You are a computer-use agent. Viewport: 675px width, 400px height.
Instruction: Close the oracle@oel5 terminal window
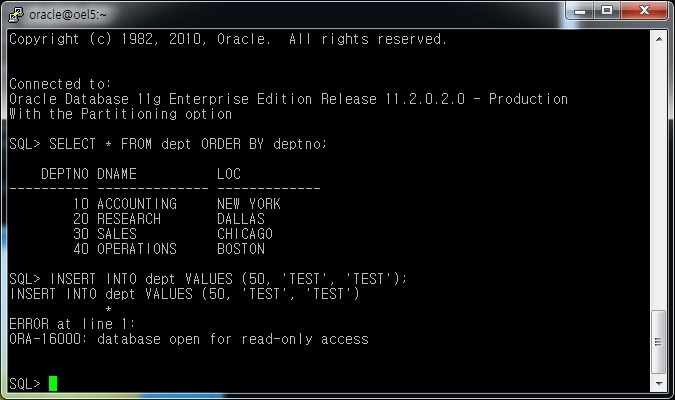[644, 10]
